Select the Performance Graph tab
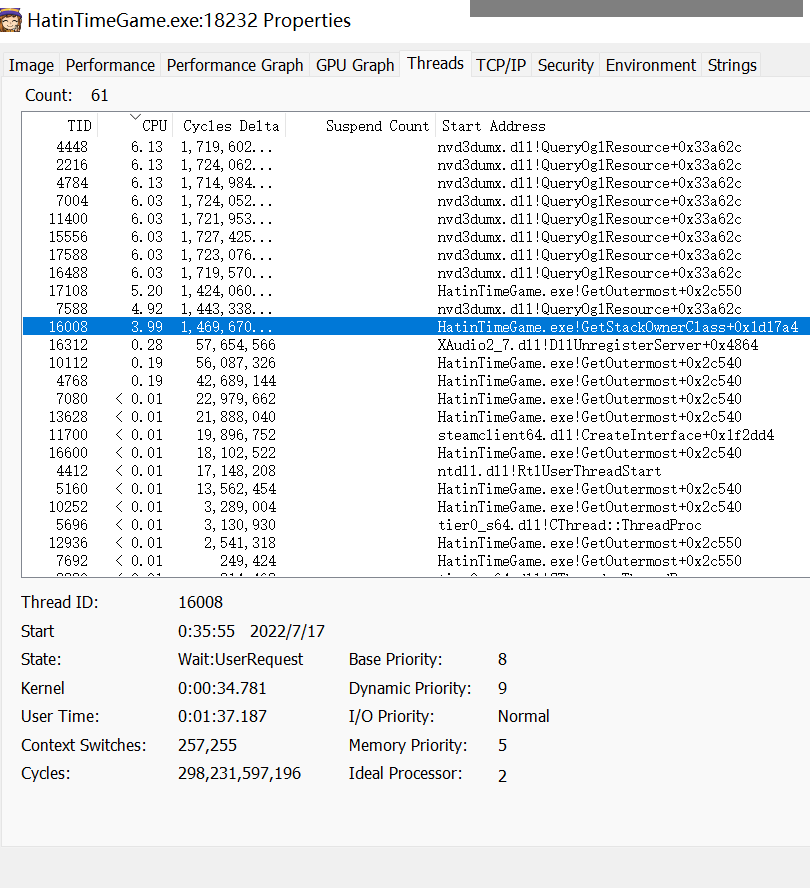Image resolution: width=810 pixels, height=888 pixels. pos(235,64)
